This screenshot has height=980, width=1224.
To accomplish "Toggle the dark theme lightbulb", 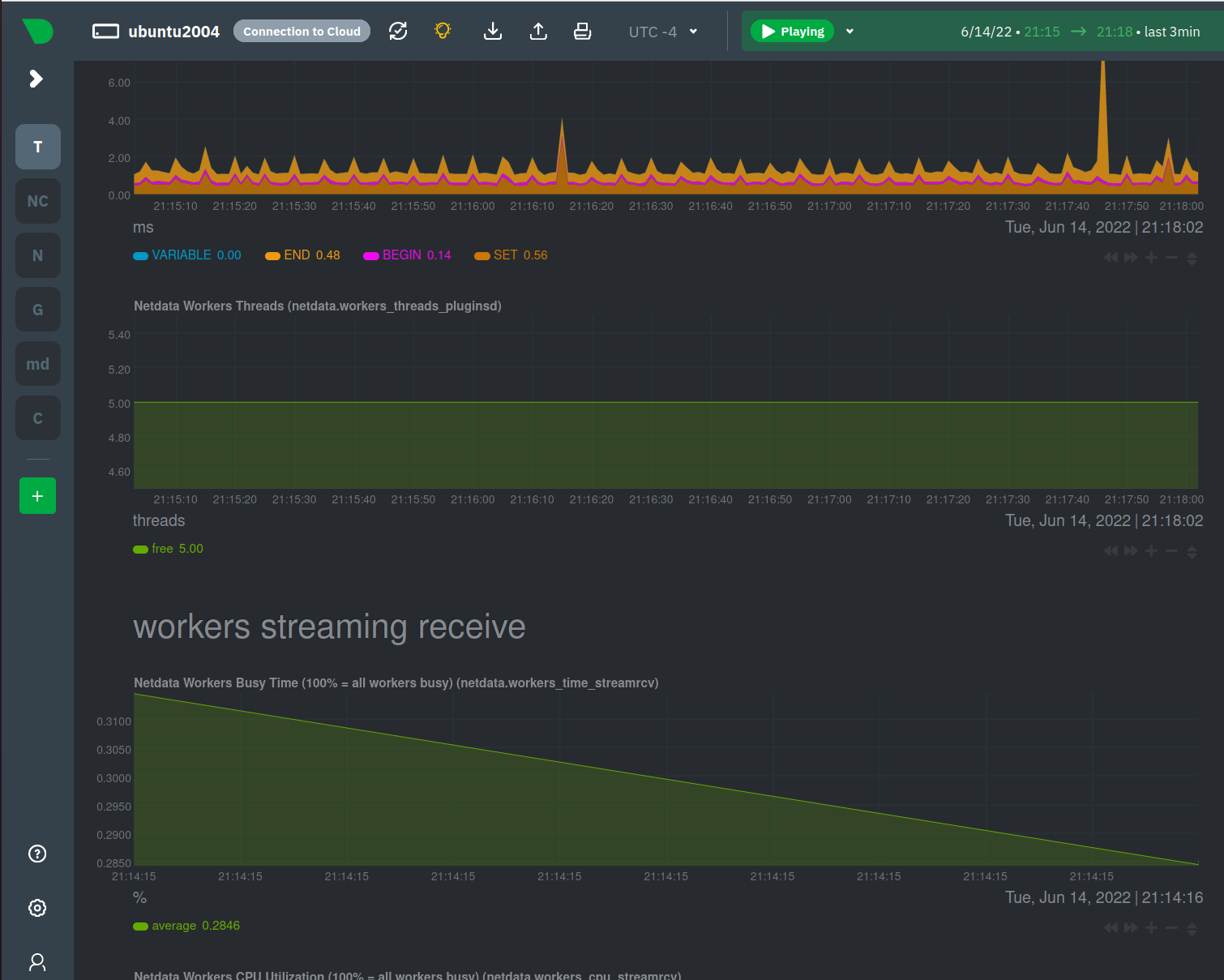I will click(443, 31).
